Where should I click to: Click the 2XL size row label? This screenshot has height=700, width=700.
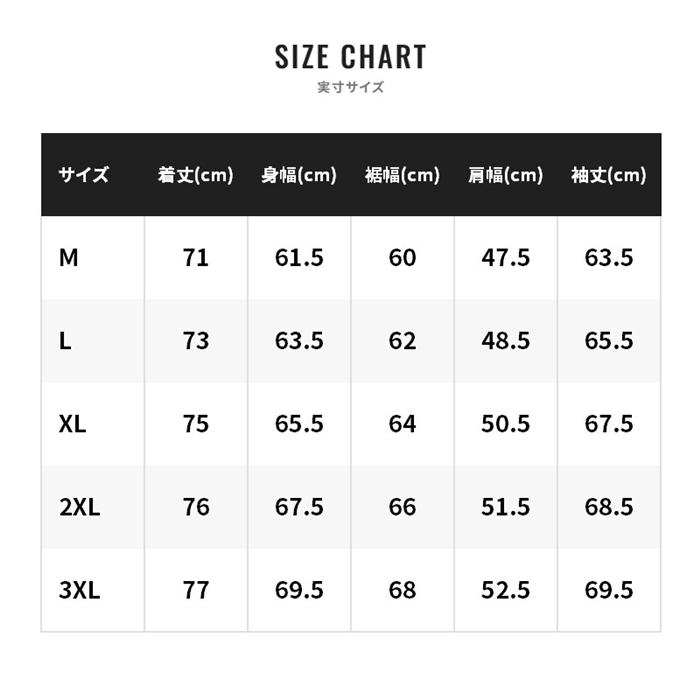[x=79, y=507]
